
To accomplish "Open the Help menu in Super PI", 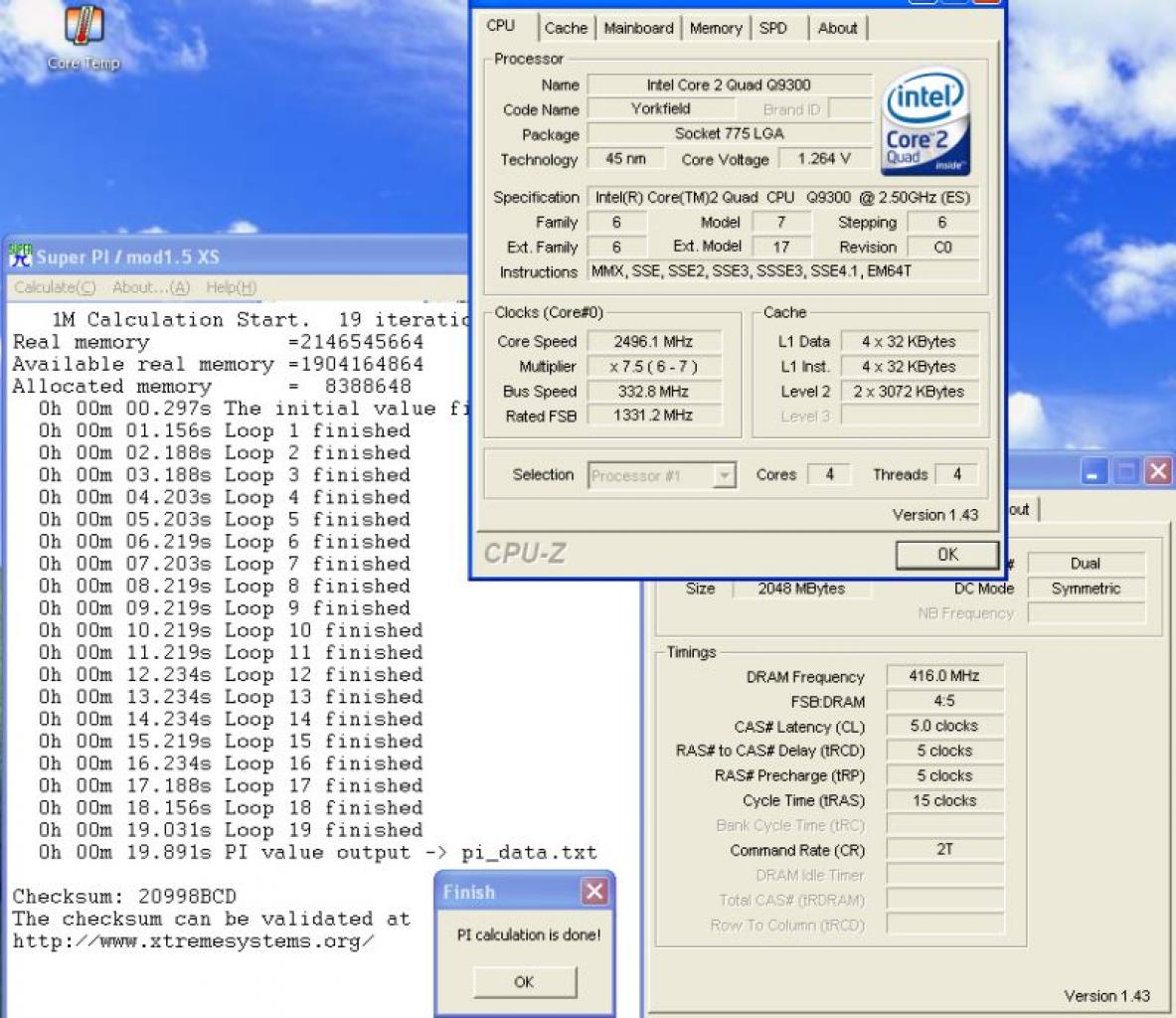I will tap(231, 287).
